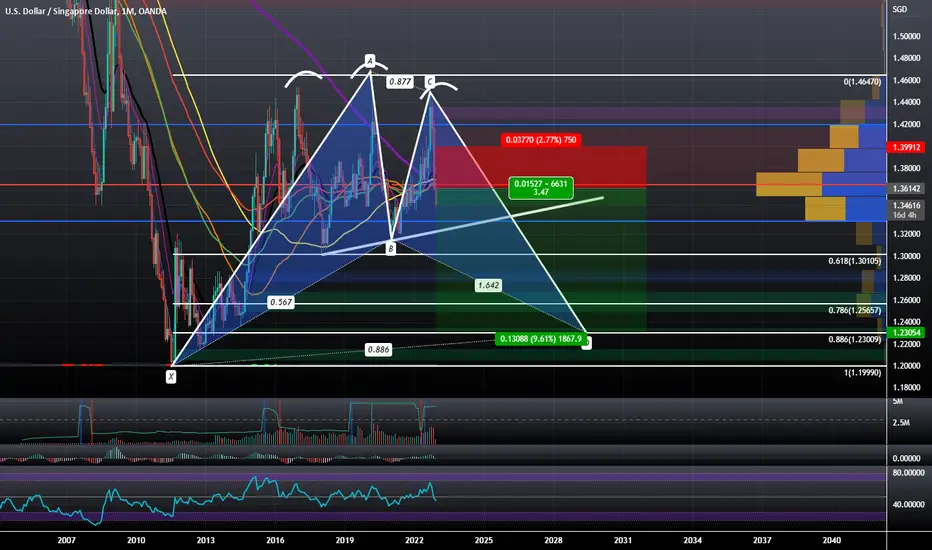Click the 2013 mark on time axis

click(x=206, y=540)
